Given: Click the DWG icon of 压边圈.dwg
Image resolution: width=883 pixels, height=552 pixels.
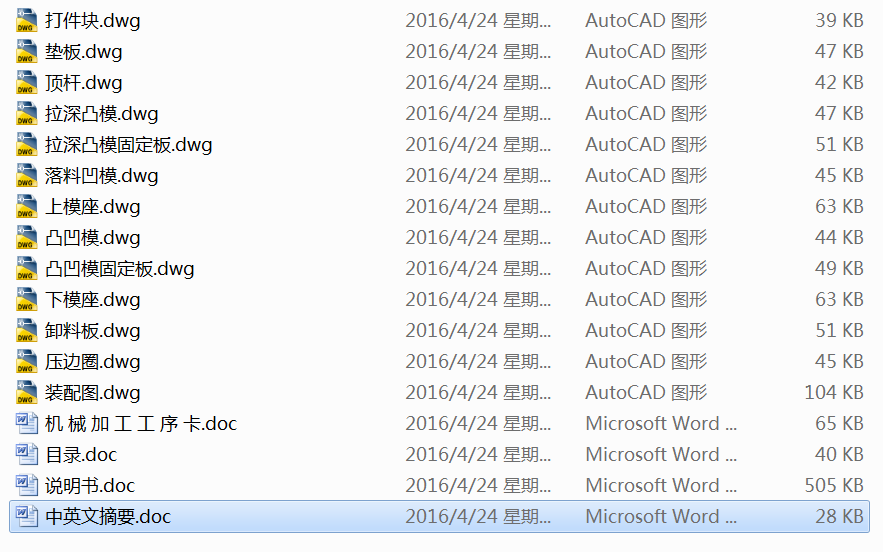Looking at the screenshot, I should [26, 361].
